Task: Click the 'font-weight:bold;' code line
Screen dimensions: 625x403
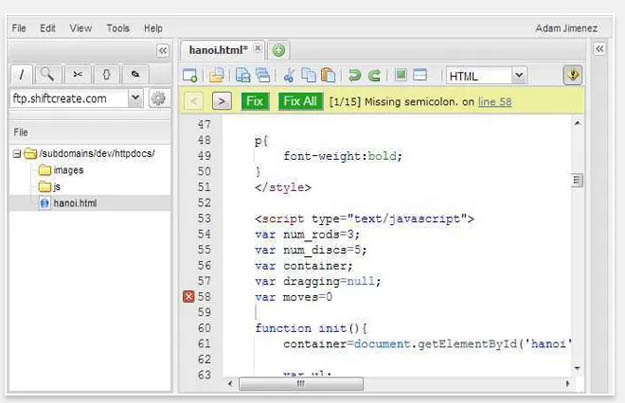Action: (343, 156)
